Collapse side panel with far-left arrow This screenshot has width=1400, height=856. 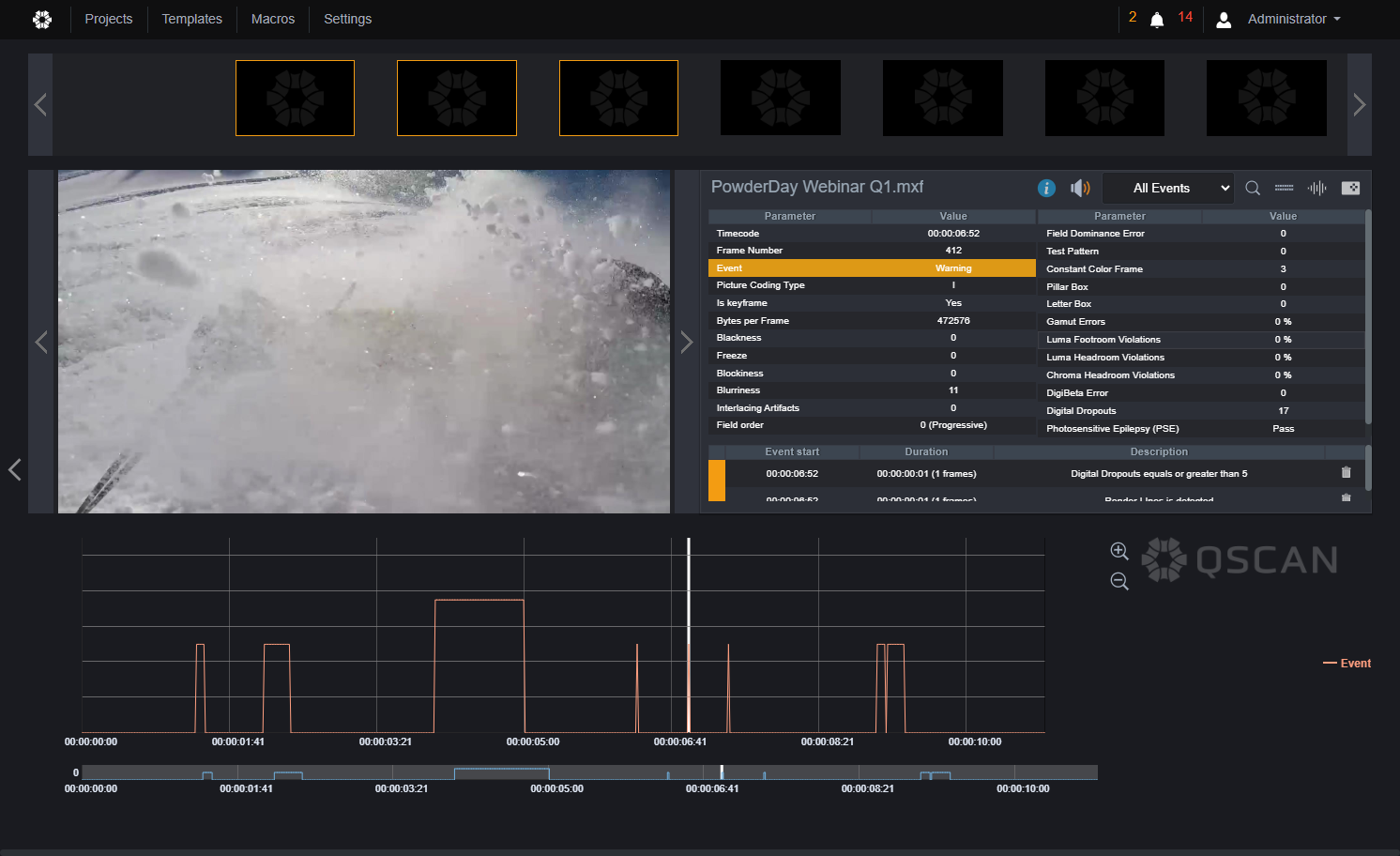click(14, 469)
